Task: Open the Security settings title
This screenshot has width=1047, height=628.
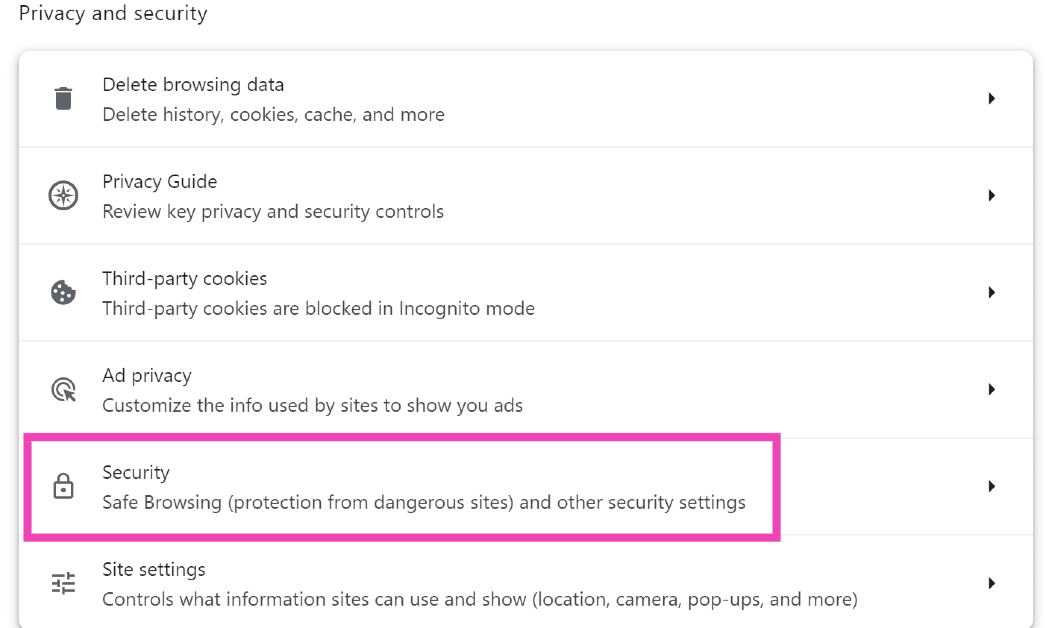Action: [x=136, y=473]
